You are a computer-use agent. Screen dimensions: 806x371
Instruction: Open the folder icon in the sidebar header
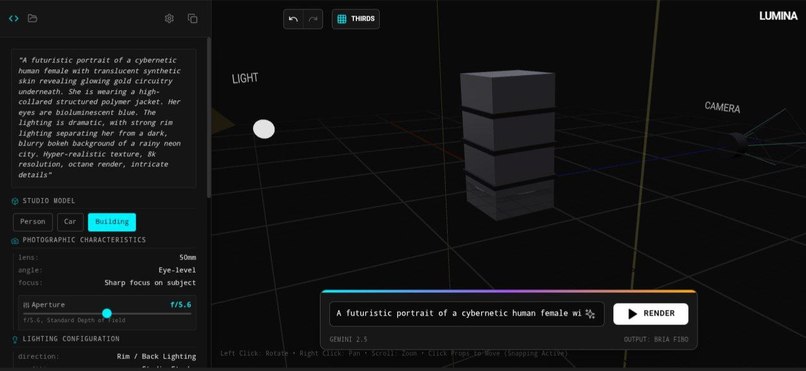32,18
